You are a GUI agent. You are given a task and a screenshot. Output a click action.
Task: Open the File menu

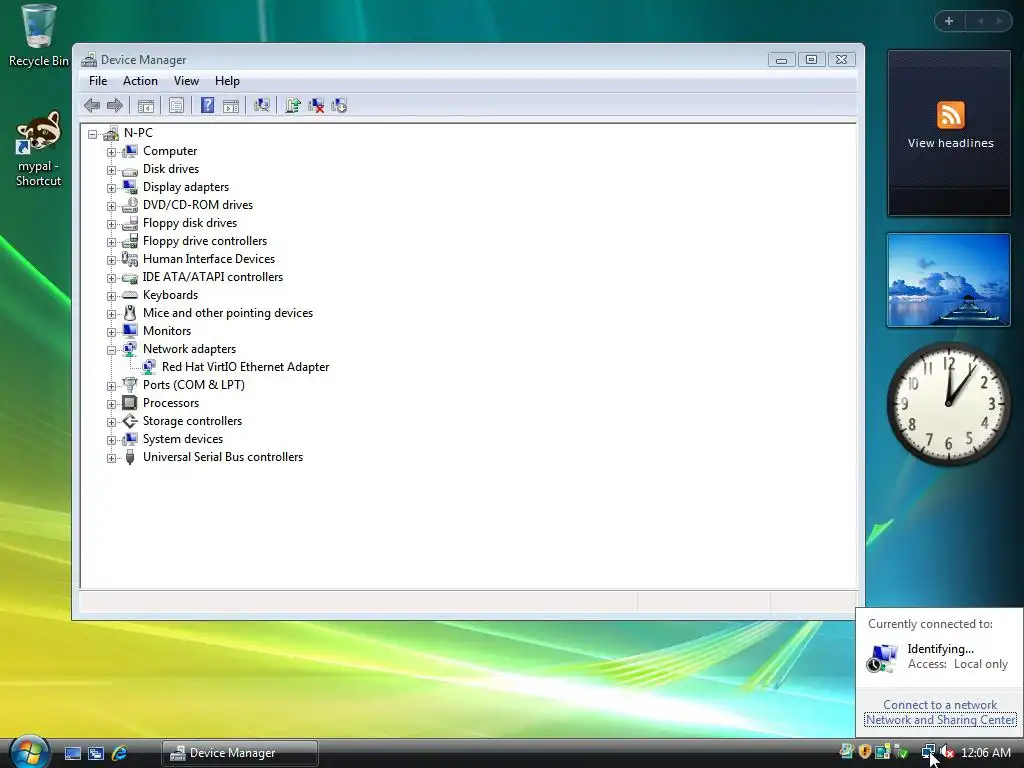98,81
